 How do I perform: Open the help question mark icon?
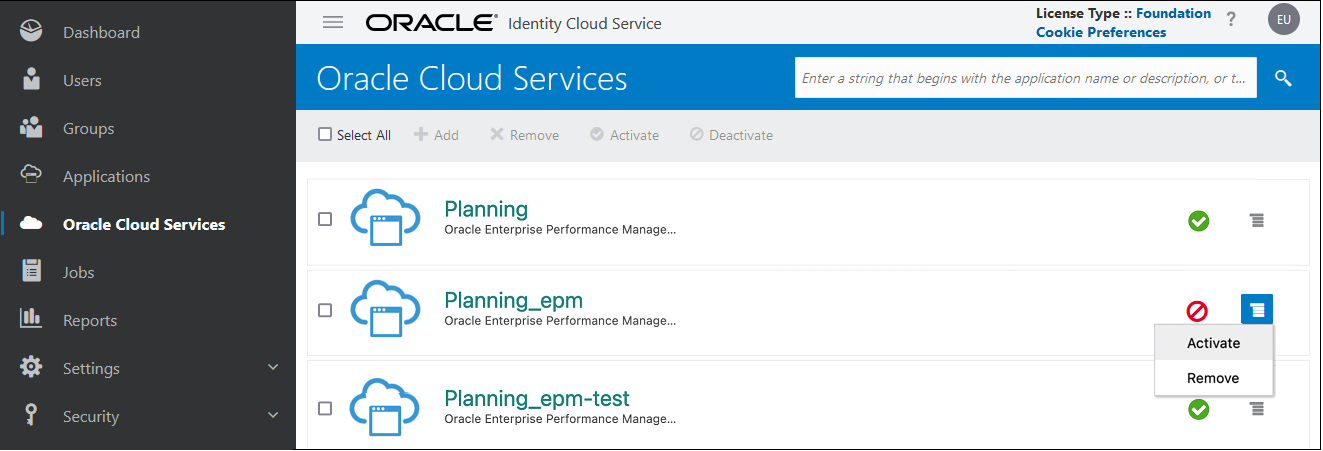click(1231, 20)
